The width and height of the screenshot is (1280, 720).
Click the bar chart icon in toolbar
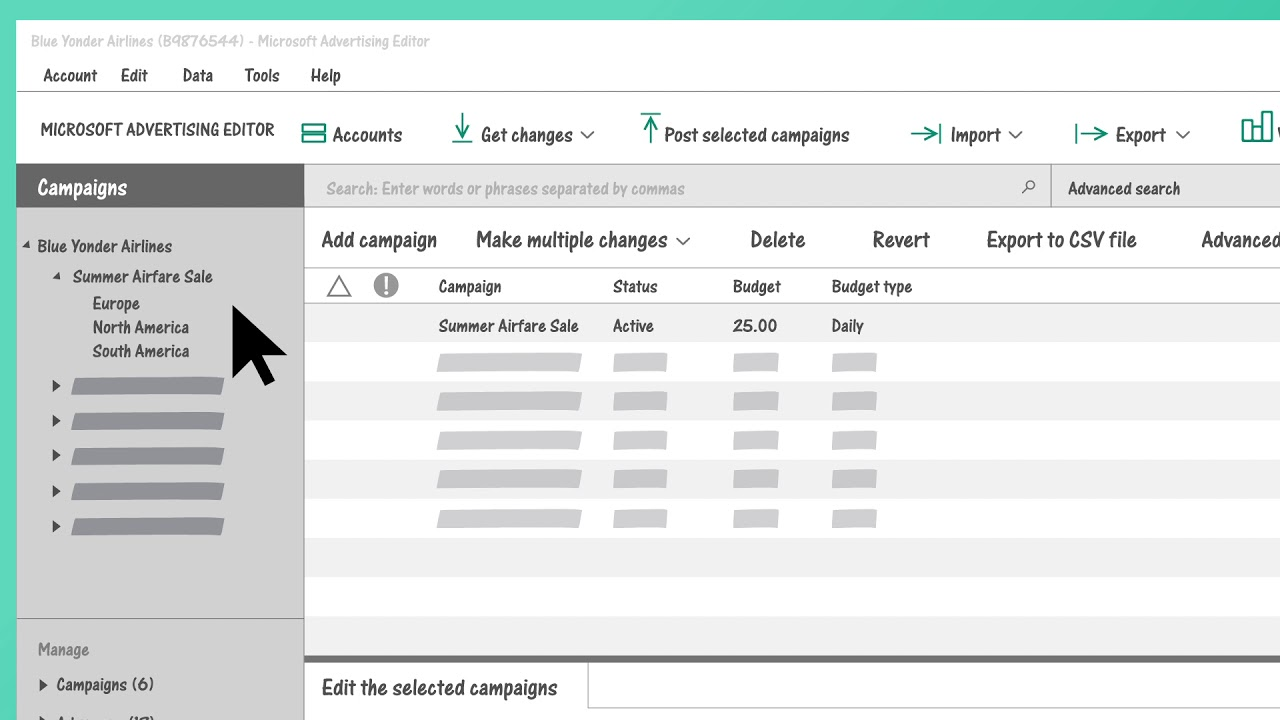coord(1258,127)
